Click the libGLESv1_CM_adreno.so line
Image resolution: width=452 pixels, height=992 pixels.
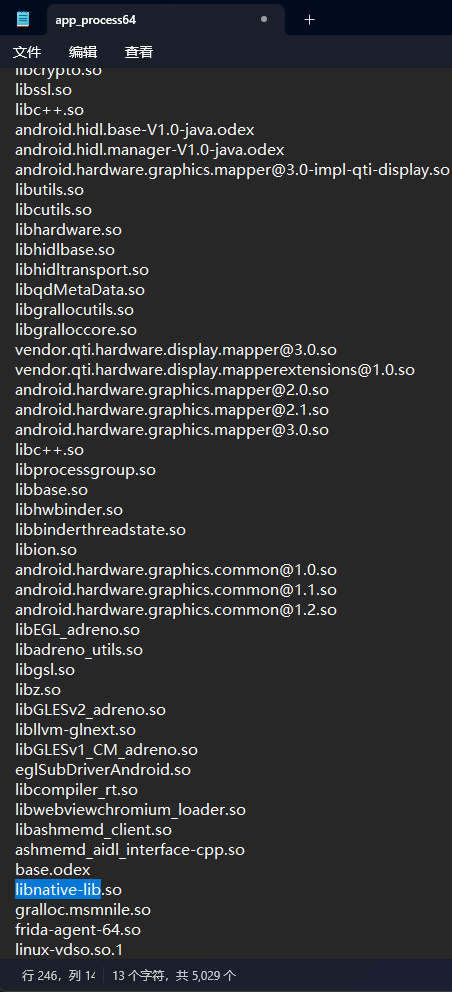click(106, 750)
